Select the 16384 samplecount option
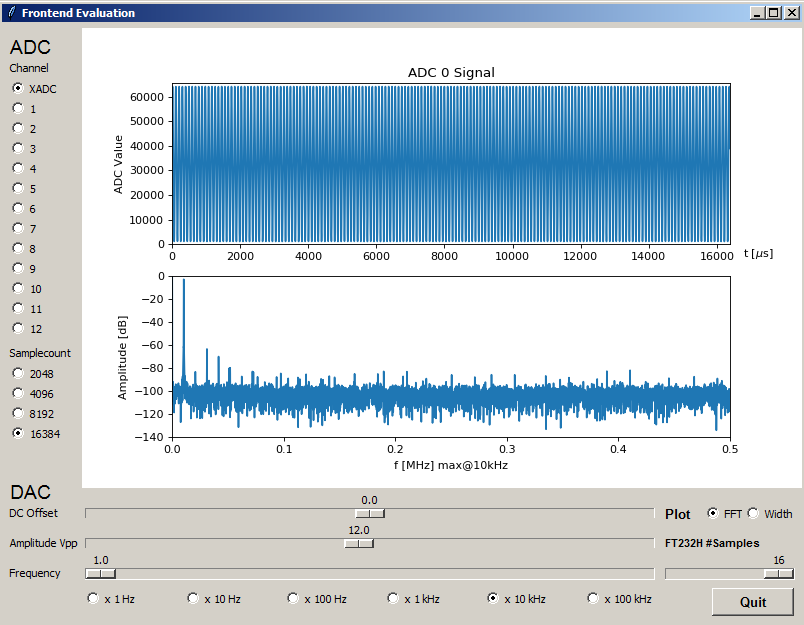Screen dimensions: 804x625 [18, 433]
